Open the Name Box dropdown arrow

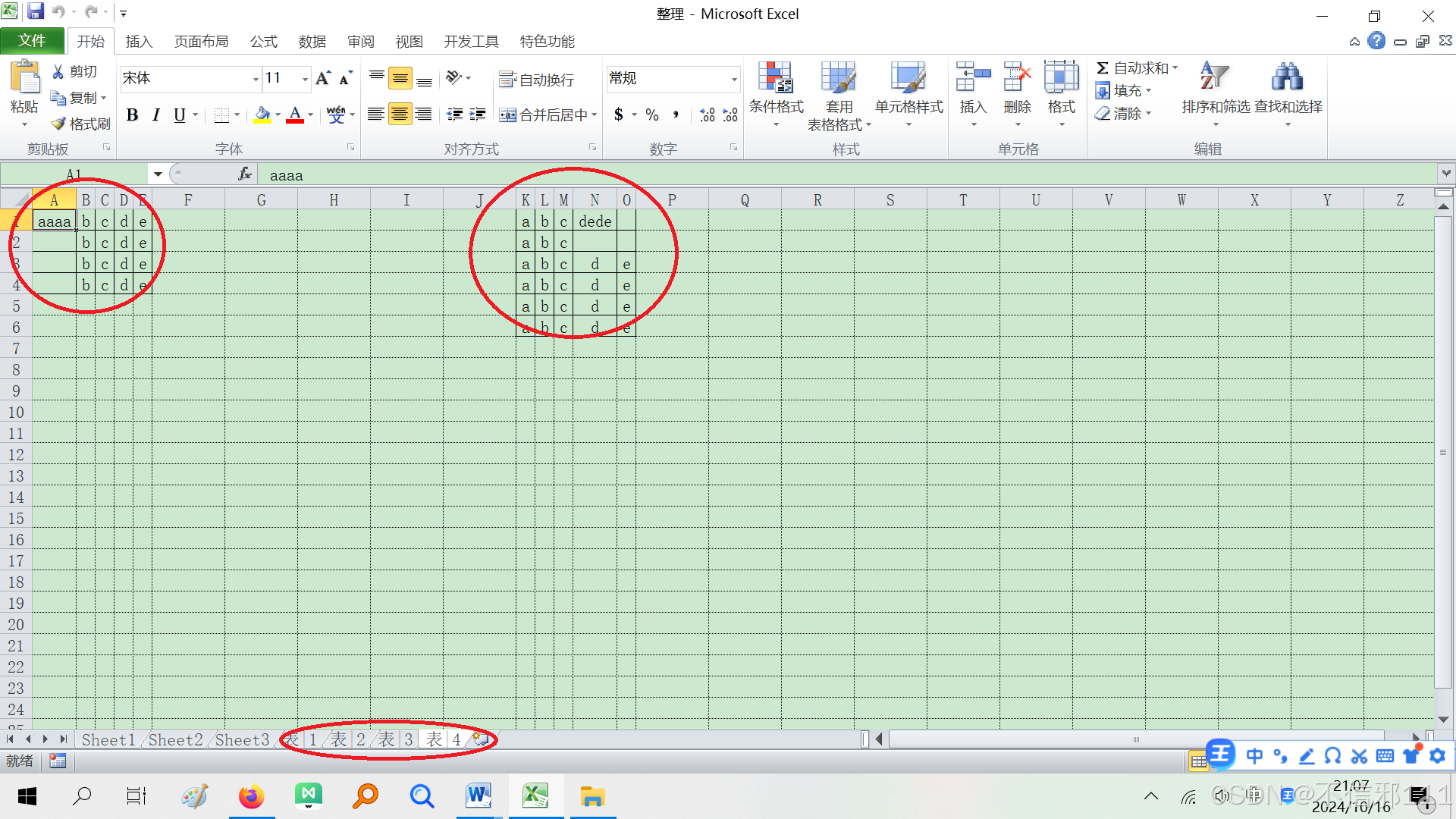tap(158, 174)
